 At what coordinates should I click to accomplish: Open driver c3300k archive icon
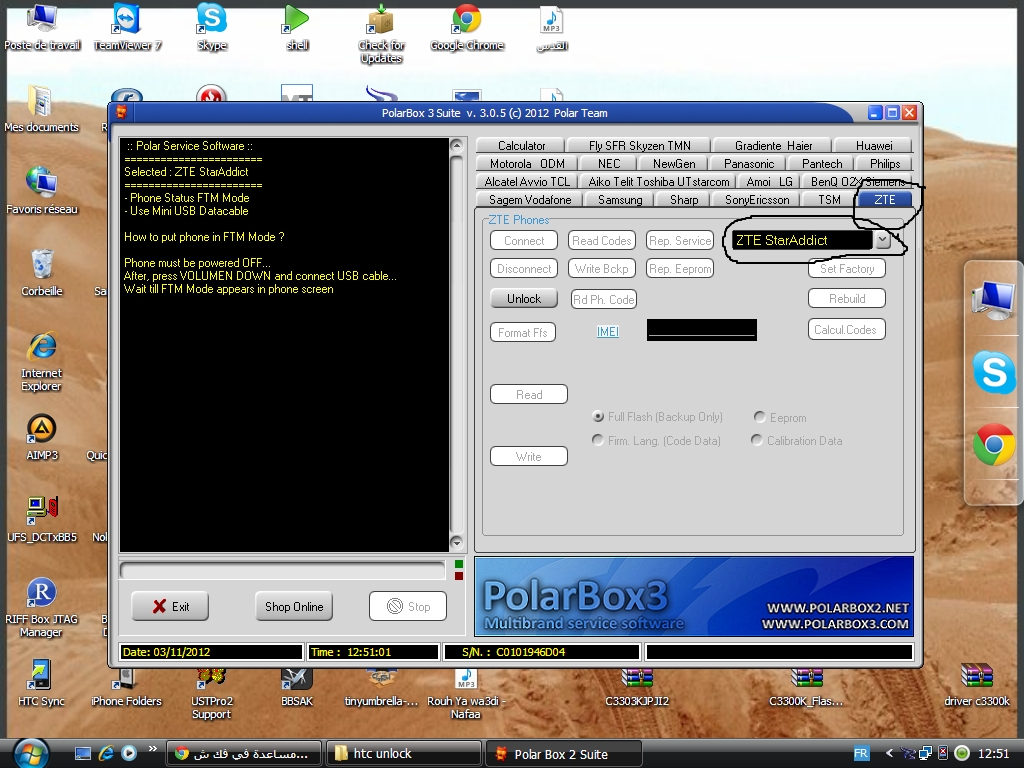pos(976,684)
